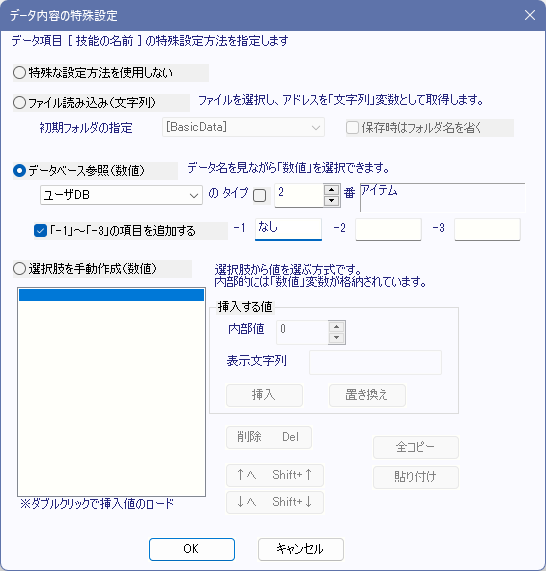Click OK to confirm settings
This screenshot has width=546, height=571.
click(192, 549)
